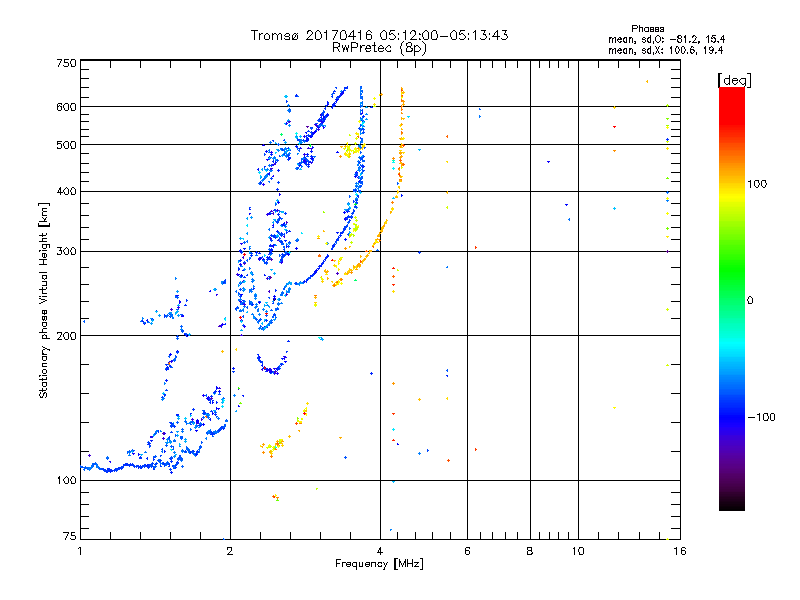The height and width of the screenshot is (600, 800).
Task: Click the y-axis tick label '500'
Action: [x=66, y=145]
